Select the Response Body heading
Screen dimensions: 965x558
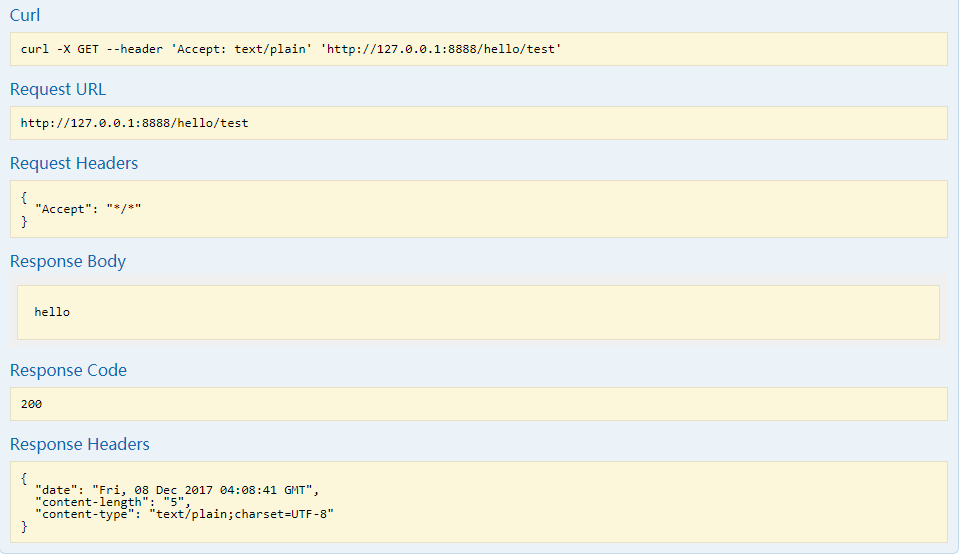[68, 261]
